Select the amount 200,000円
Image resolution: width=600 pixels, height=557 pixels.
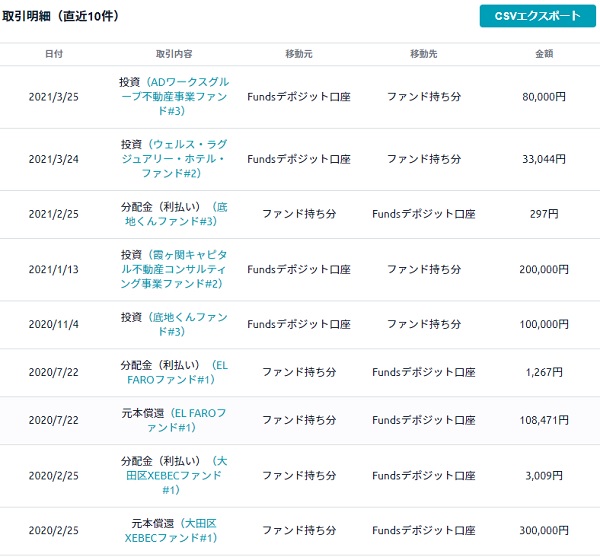coord(544,269)
